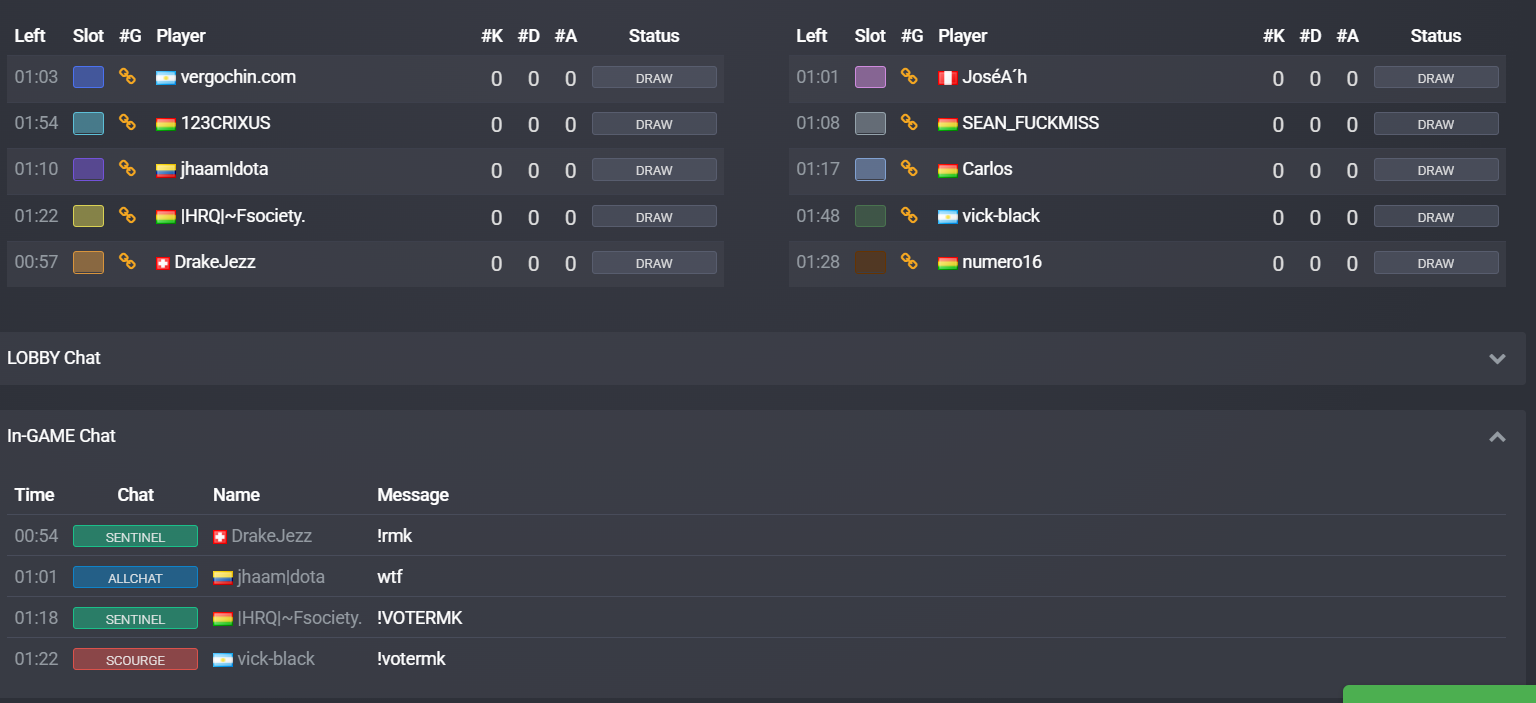The width and height of the screenshot is (1536, 703).
Task: Collapse the In-GAME Chat section chevron
Action: click(1497, 436)
